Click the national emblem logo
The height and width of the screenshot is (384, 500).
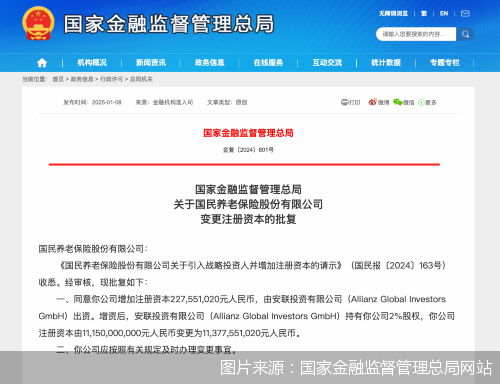pos(38,23)
